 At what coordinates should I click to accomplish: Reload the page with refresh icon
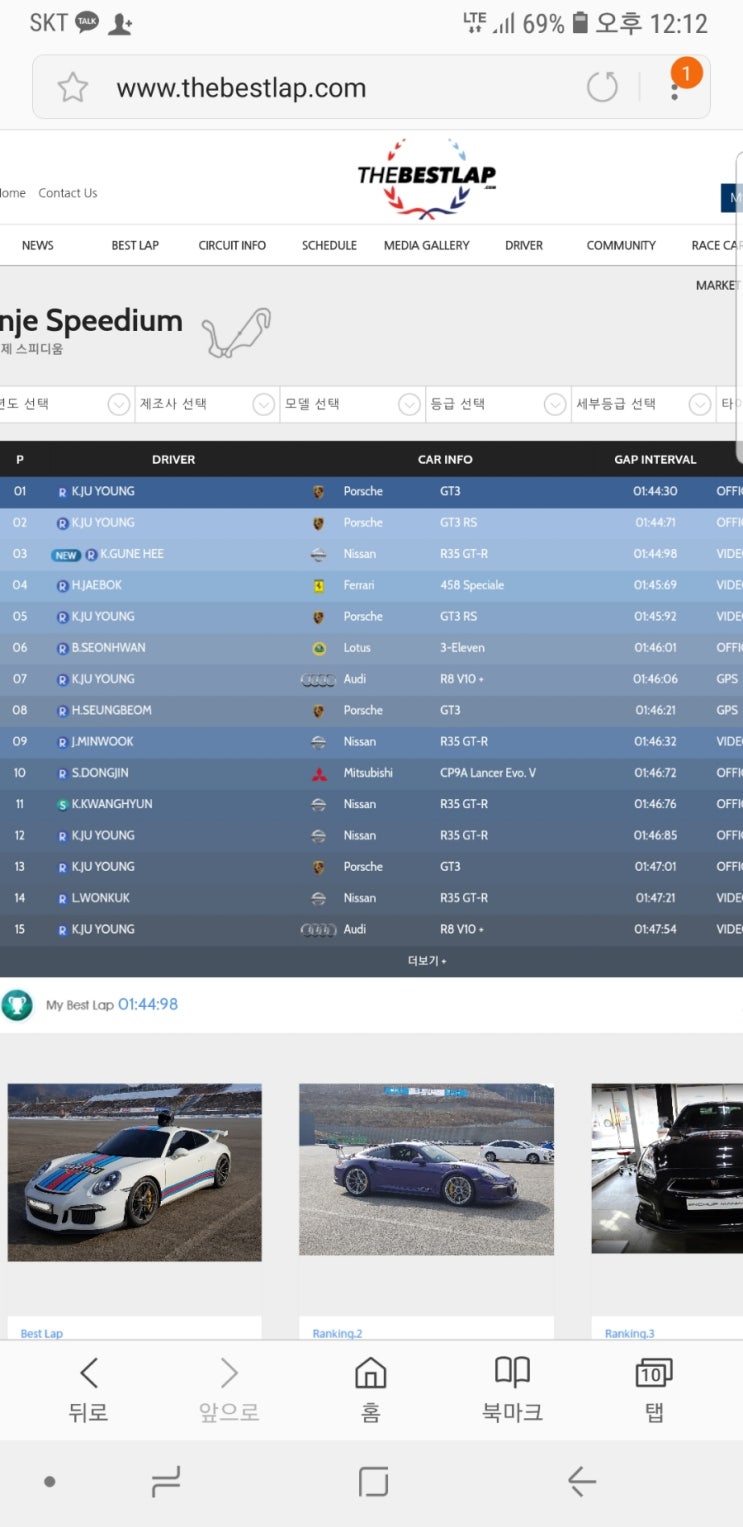[x=602, y=88]
